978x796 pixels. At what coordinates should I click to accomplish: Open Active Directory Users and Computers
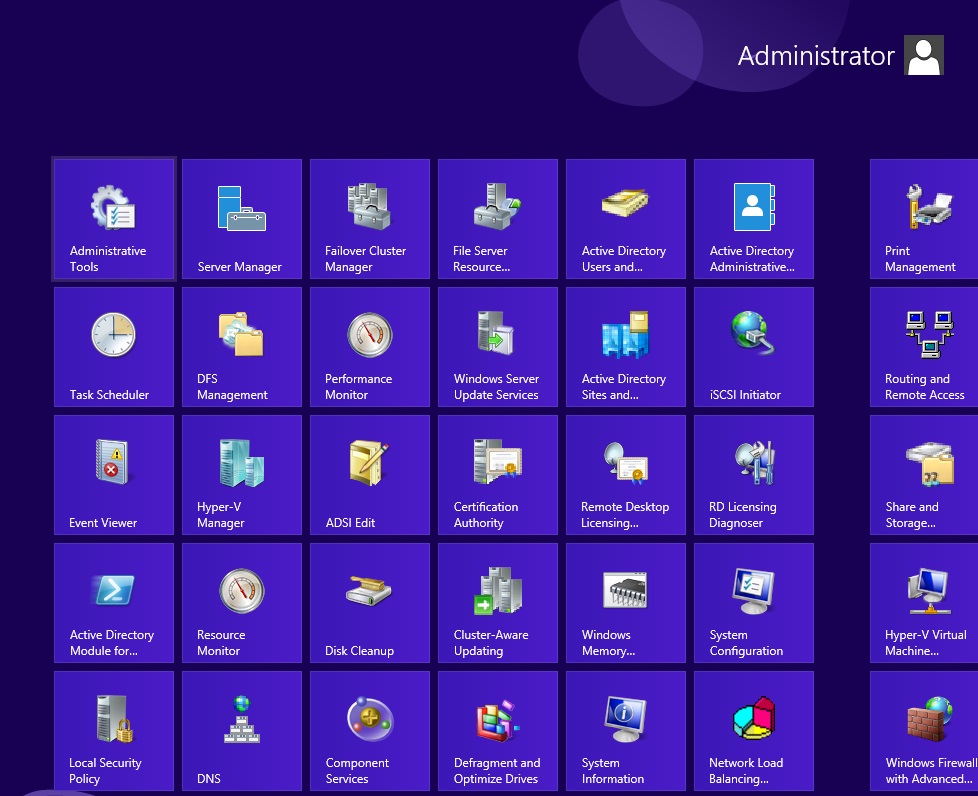coord(625,219)
